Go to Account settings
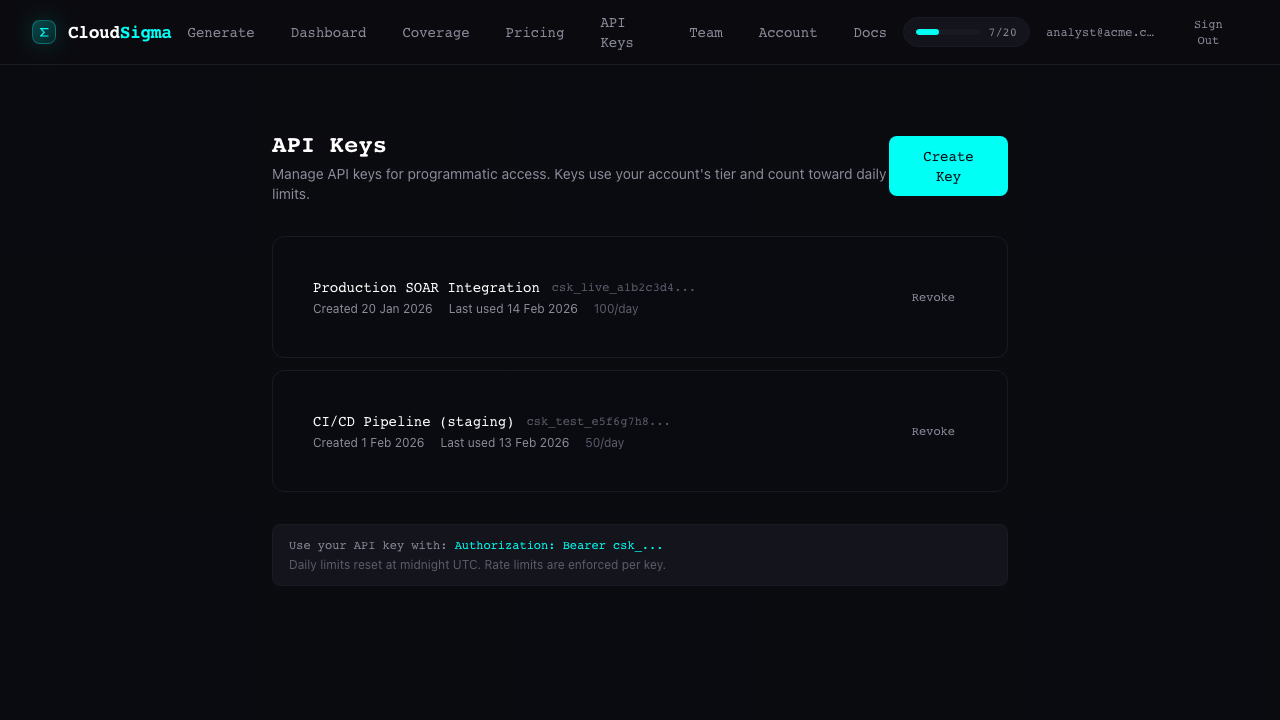Viewport: 1280px width, 720px height. coord(788,32)
